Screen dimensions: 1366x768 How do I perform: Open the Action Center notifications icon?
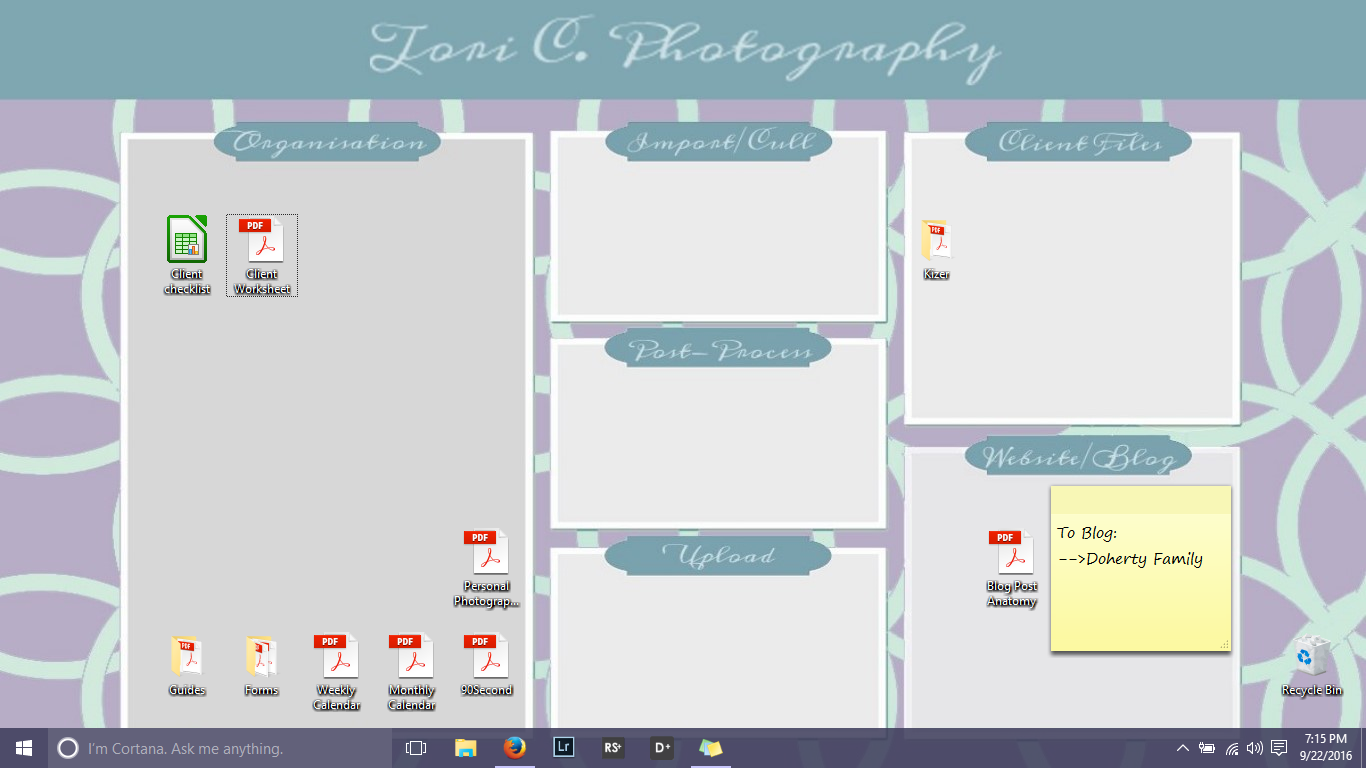pyautogui.click(x=1279, y=748)
